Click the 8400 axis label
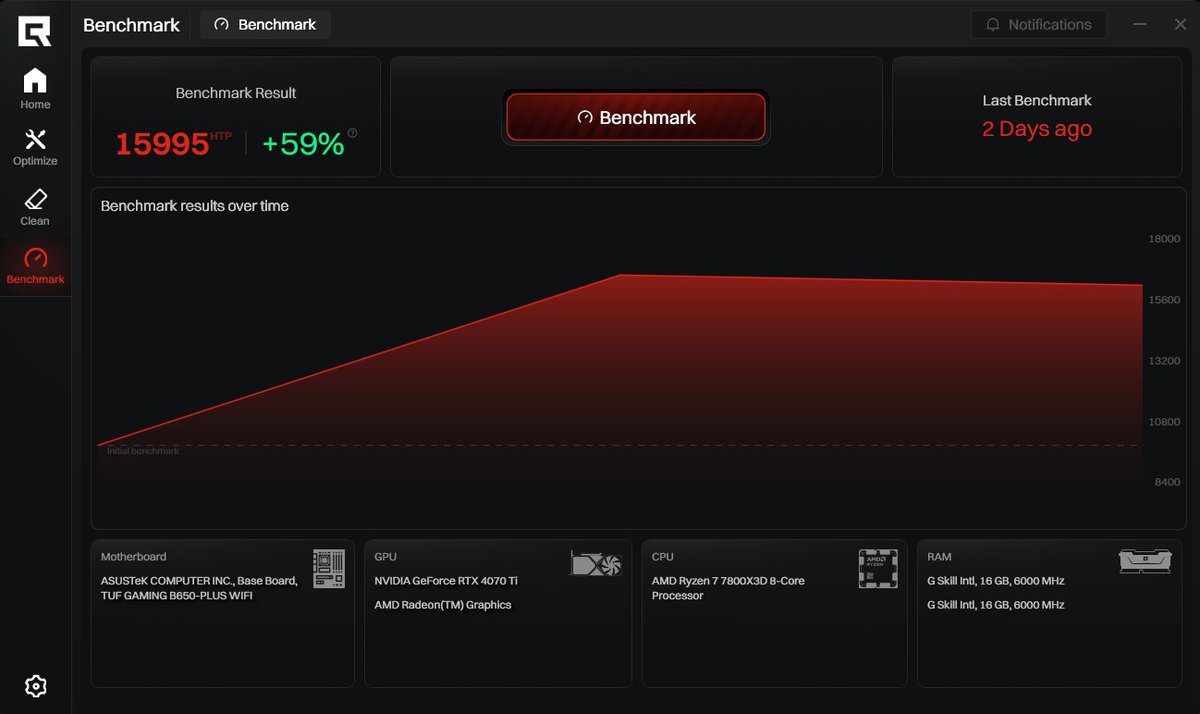The width and height of the screenshot is (1200, 714). [1167, 482]
